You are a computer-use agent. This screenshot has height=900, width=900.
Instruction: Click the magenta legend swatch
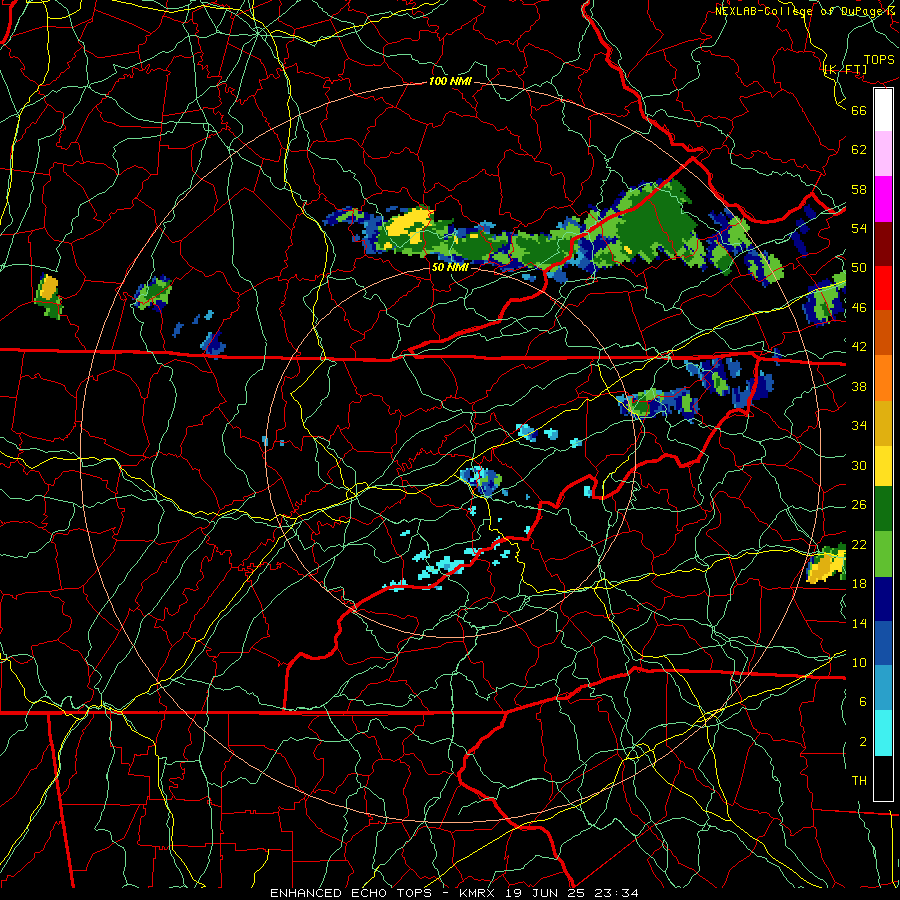point(883,199)
